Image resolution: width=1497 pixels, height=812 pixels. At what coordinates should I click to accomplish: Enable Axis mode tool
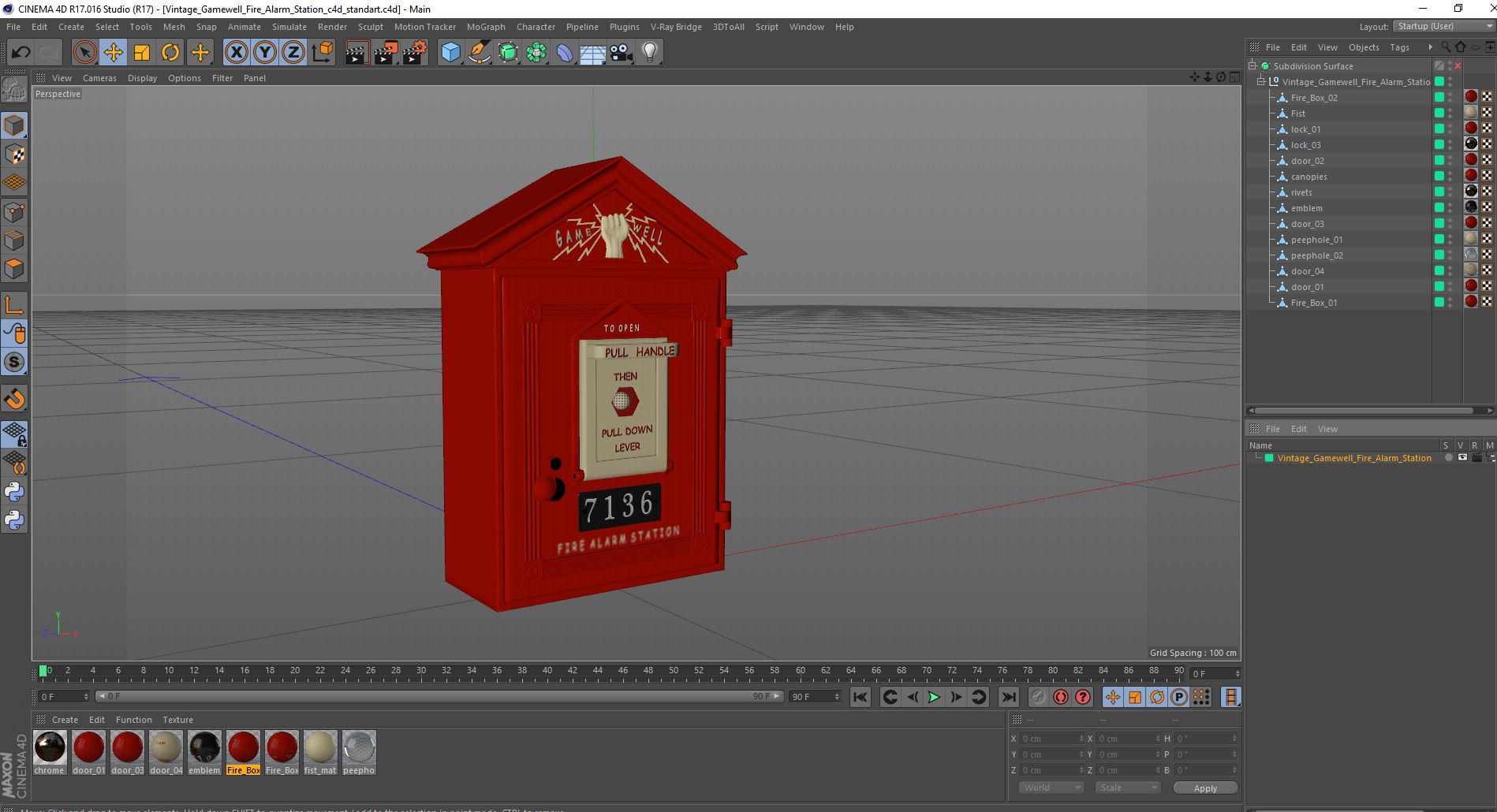coord(14,305)
